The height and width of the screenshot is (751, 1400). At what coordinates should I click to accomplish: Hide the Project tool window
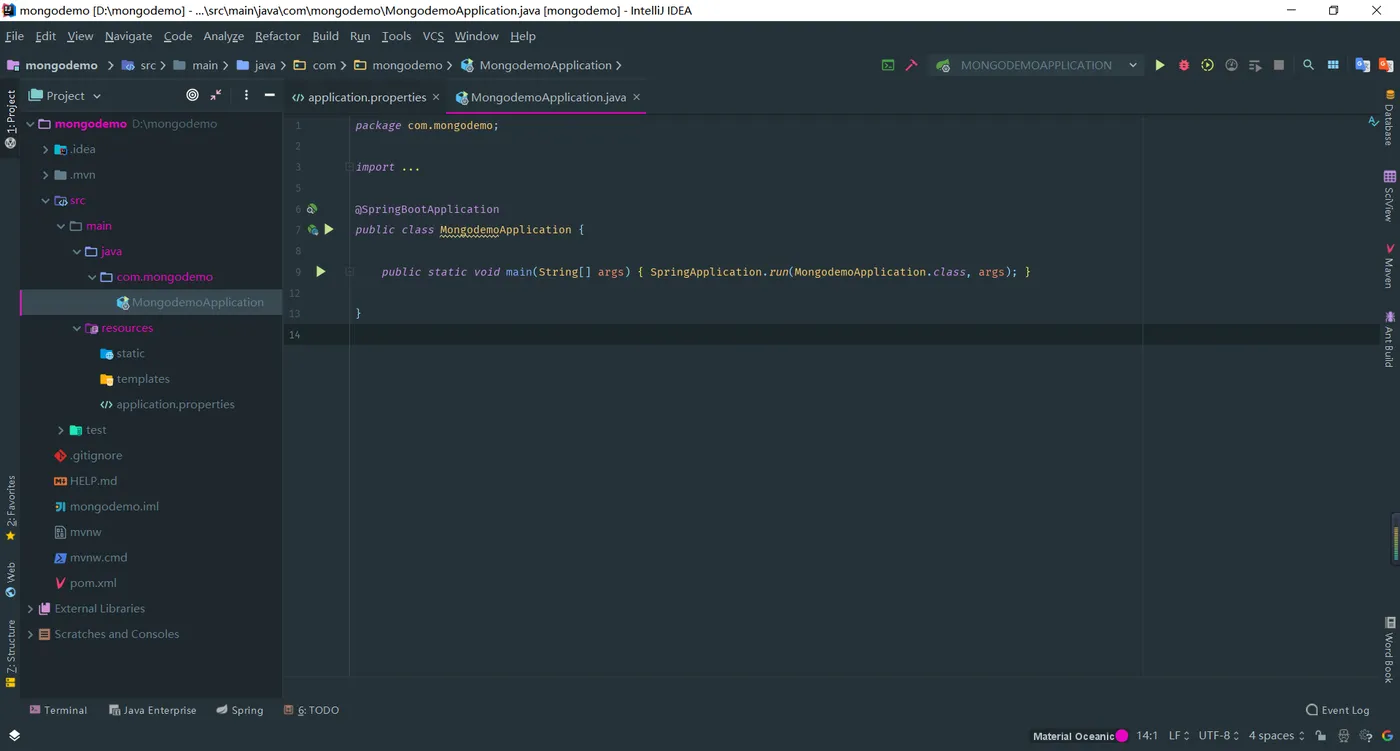point(269,95)
